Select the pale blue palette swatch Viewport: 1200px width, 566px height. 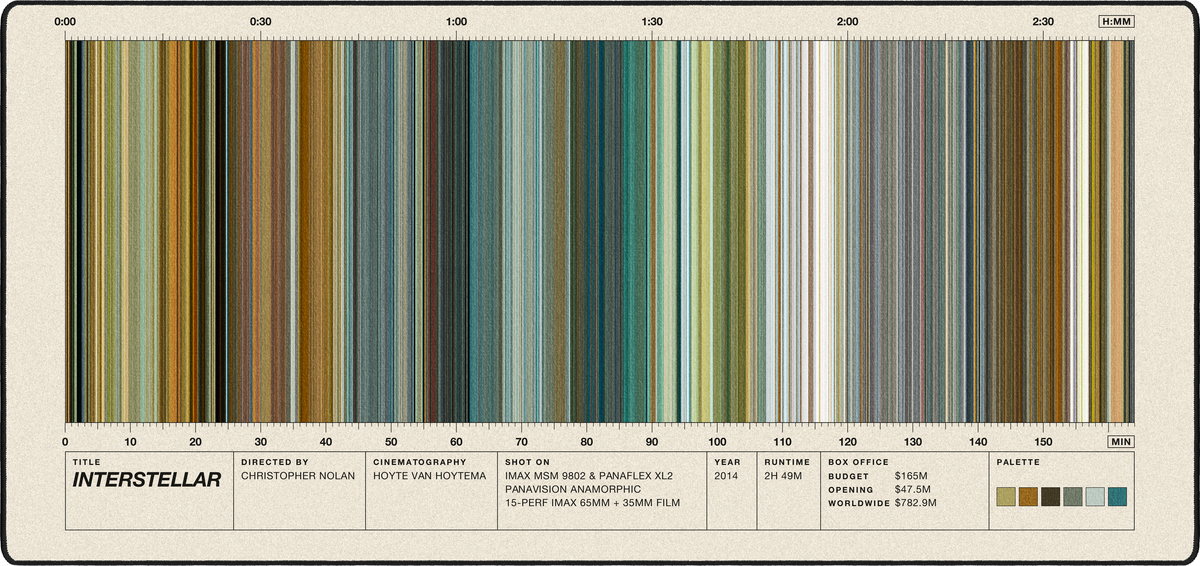coord(1095,497)
